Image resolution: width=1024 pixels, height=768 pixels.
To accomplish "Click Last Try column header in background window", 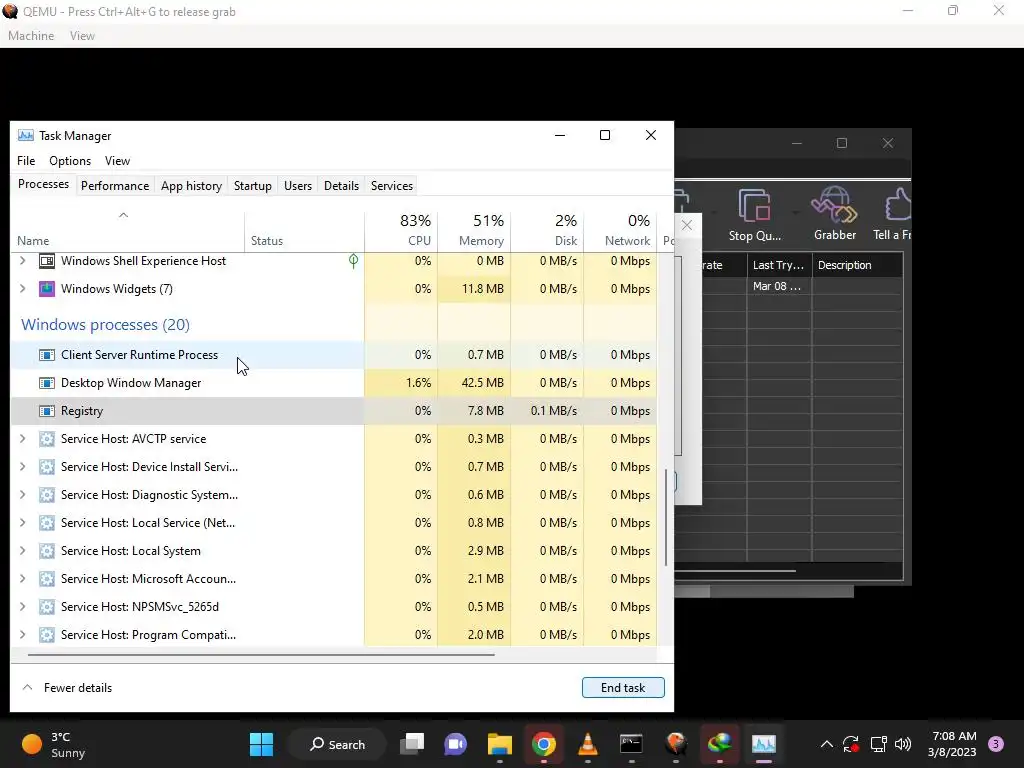I will point(779,265).
